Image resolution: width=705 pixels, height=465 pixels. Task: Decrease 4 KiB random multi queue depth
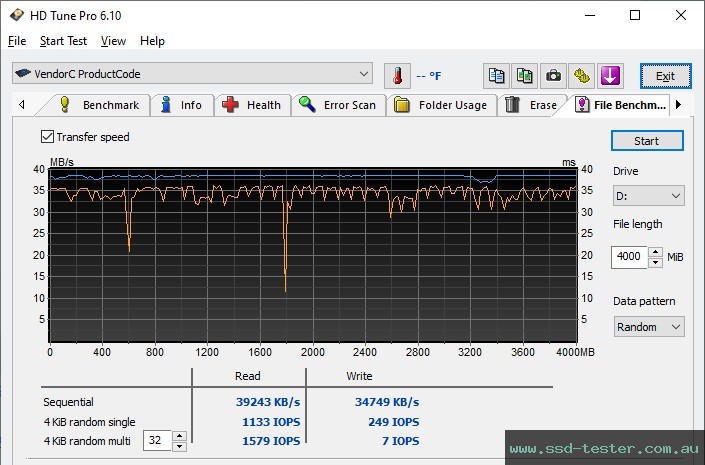pyautogui.click(x=179, y=446)
